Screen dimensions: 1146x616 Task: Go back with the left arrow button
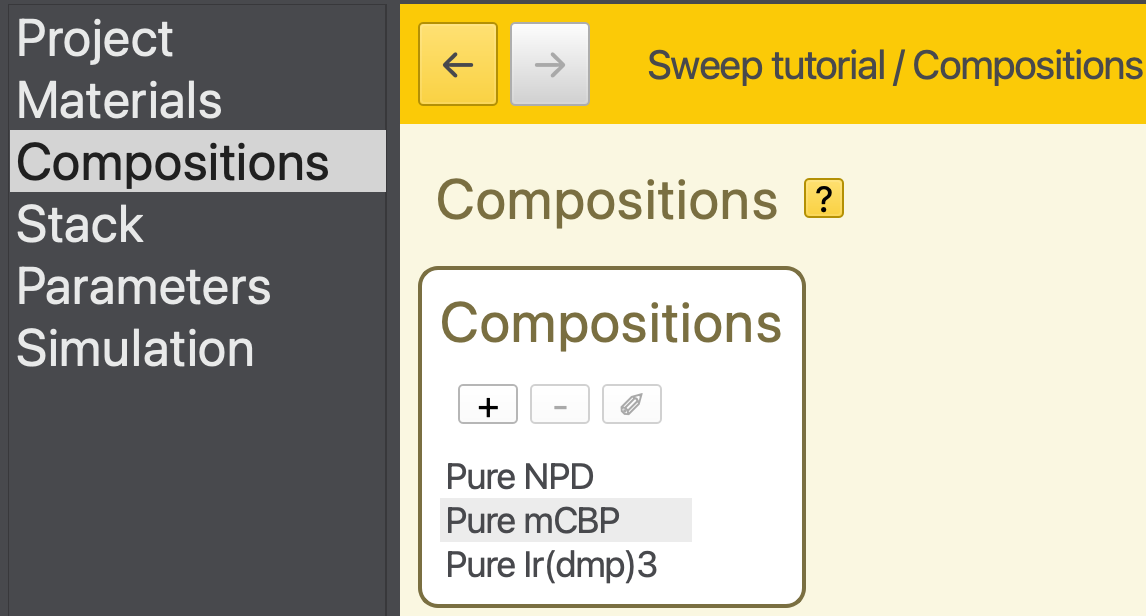(458, 65)
